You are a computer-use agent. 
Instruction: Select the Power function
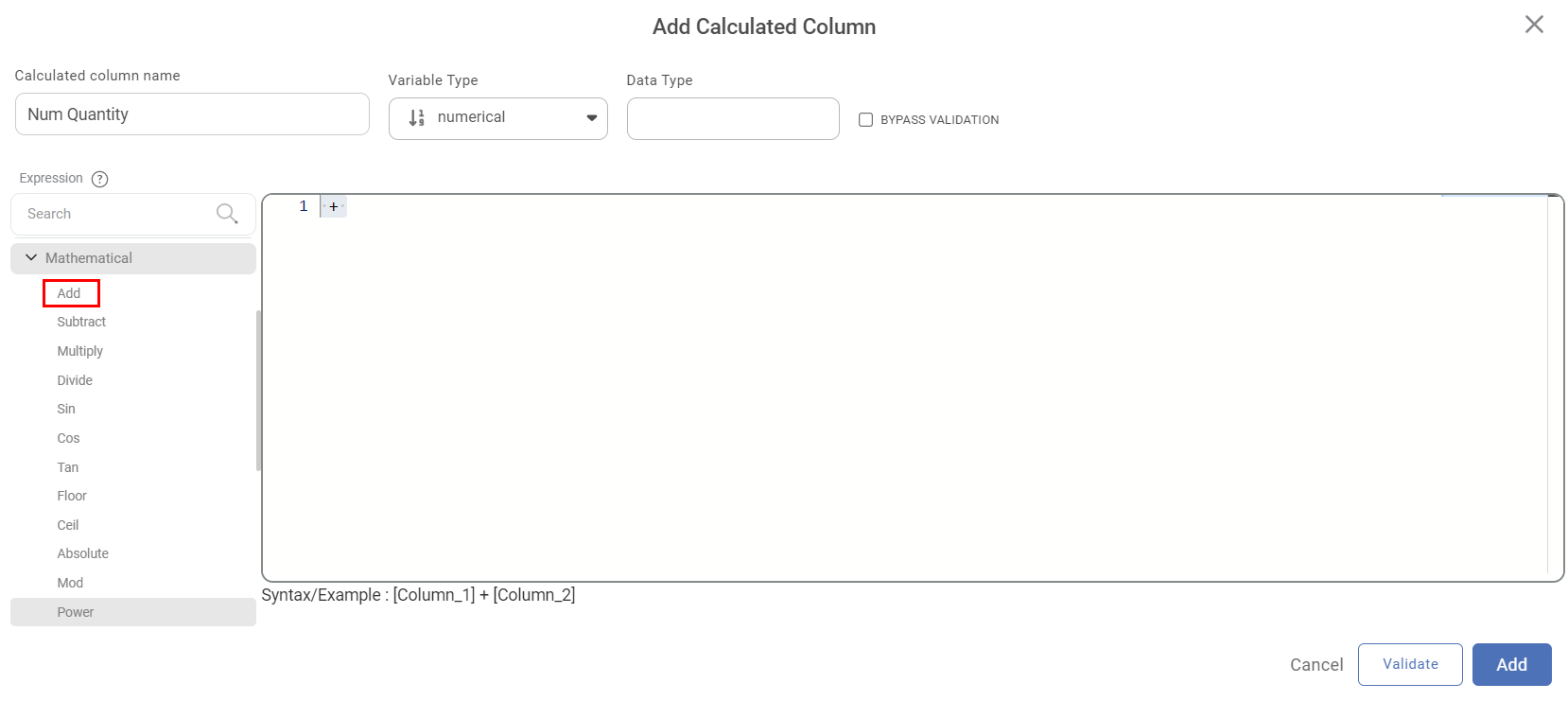[x=76, y=612]
